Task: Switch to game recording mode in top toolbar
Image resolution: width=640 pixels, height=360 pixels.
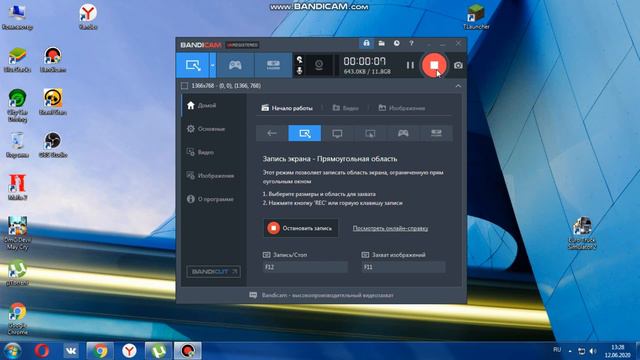Action: [235, 65]
